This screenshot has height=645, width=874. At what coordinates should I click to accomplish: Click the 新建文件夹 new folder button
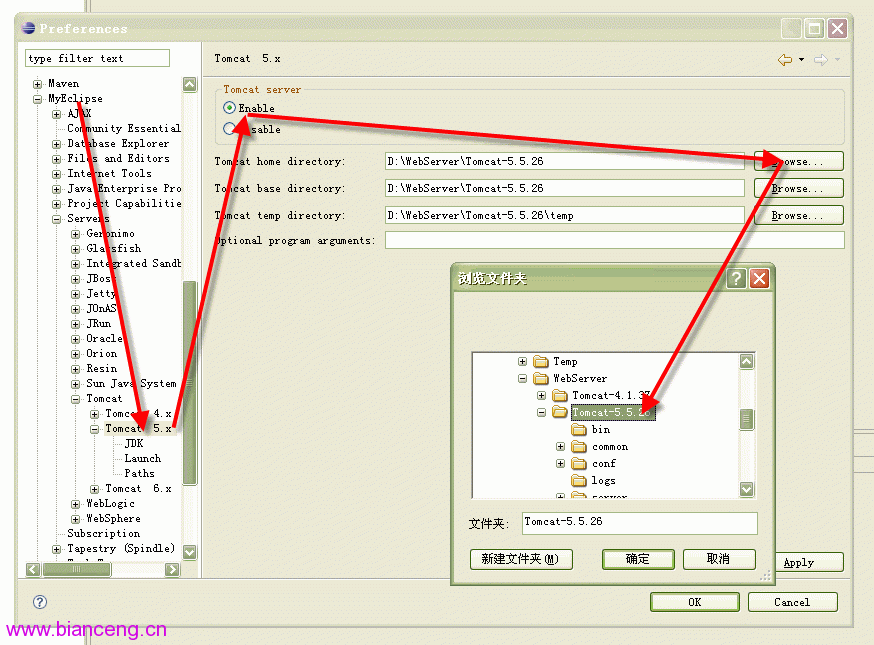[x=521, y=559]
